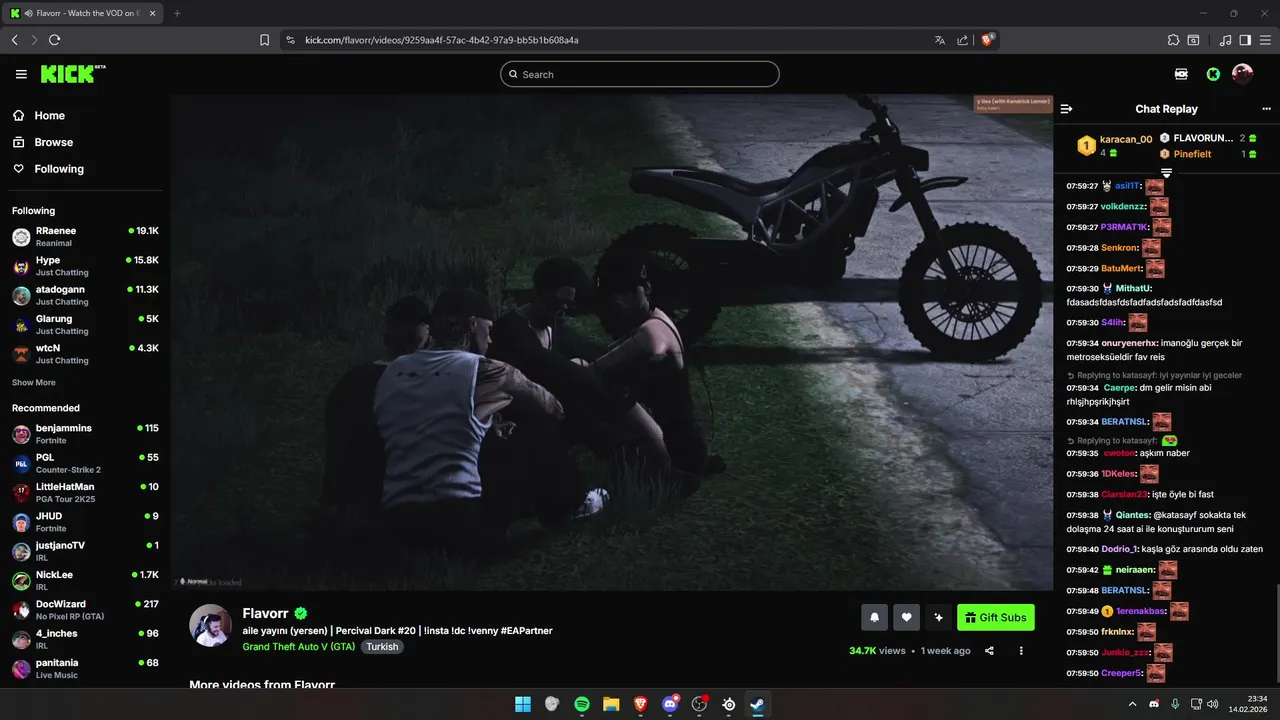Open PGL recommended channel
The image size is (1280, 720).
coord(86,463)
